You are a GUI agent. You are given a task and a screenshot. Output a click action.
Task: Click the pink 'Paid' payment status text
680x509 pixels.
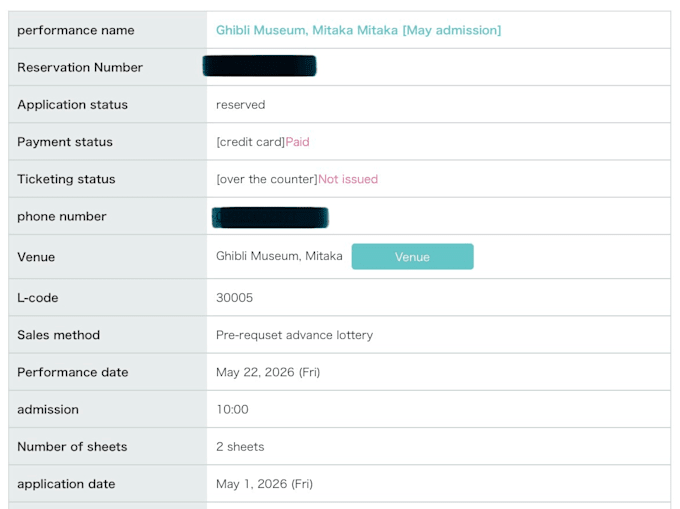coord(298,142)
